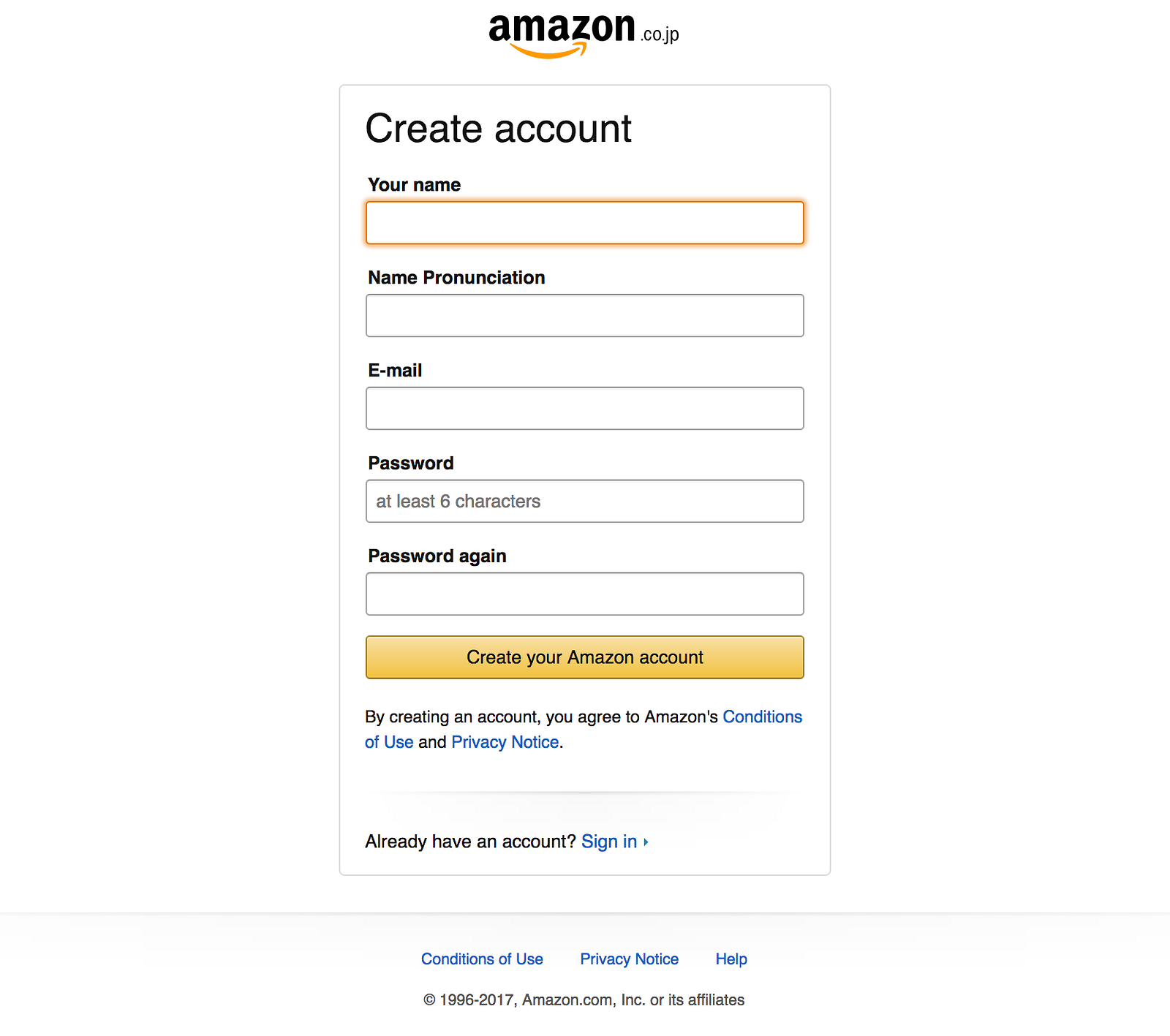Image resolution: width=1170 pixels, height=1036 pixels.
Task: Click the Password again label
Action: tap(437, 556)
